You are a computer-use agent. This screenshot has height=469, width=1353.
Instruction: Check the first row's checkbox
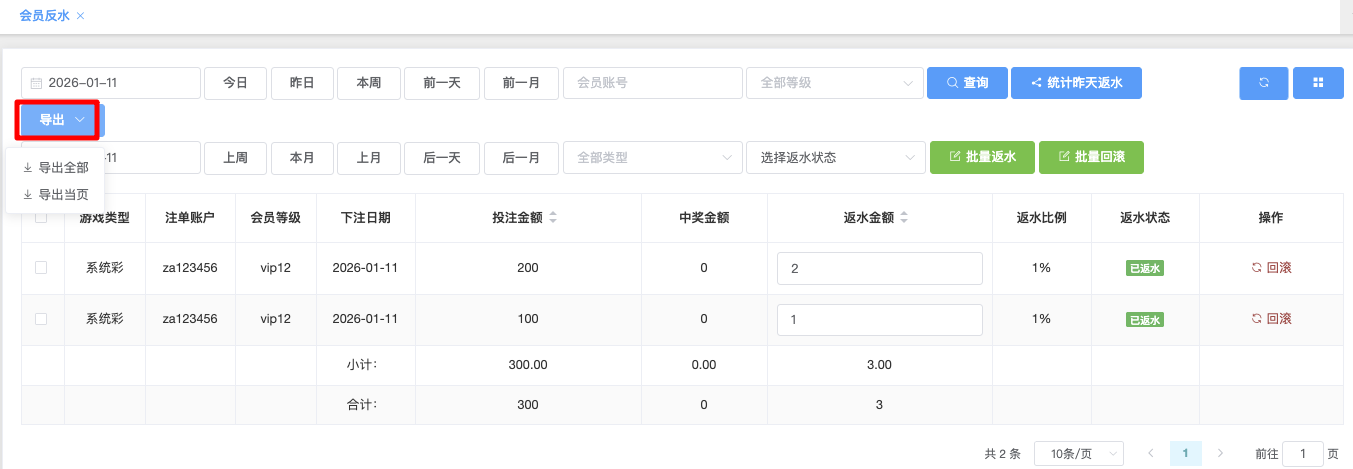pyautogui.click(x=41, y=268)
